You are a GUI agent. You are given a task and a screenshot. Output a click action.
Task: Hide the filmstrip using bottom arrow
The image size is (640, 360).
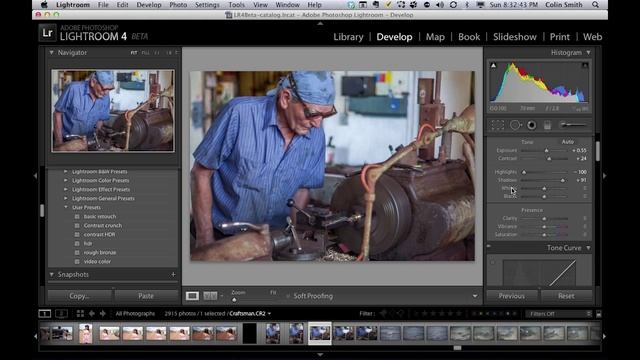pos(320,355)
